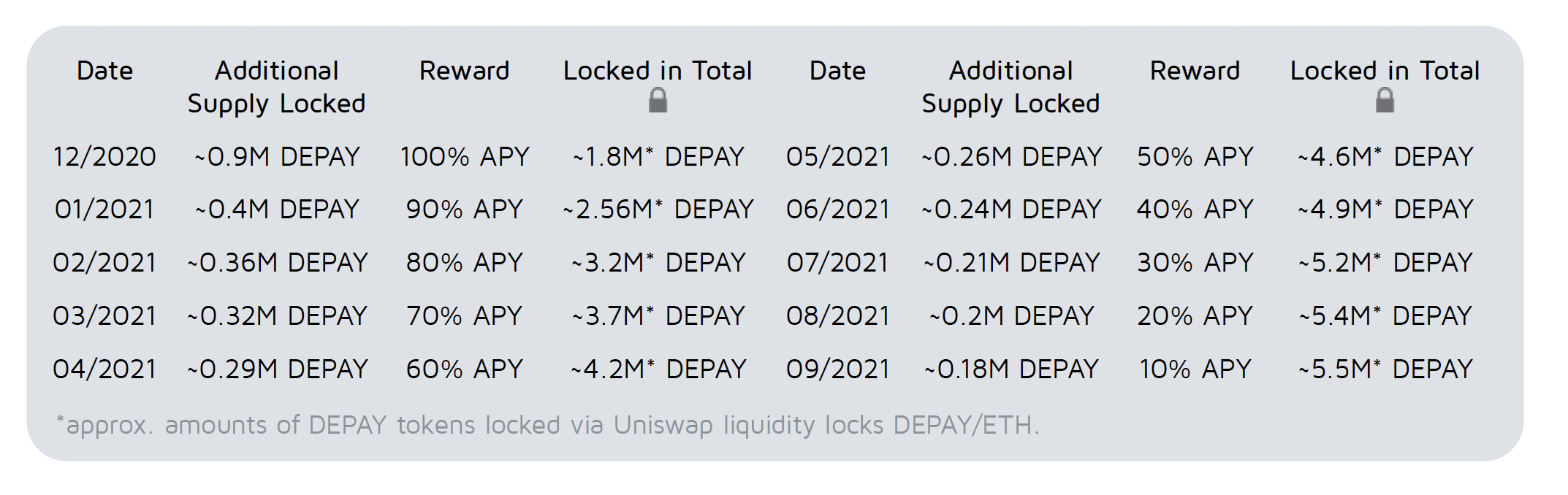This screenshot has width=1568, height=495.
Task: Select the 05/2021 date cell
Action: point(837,157)
